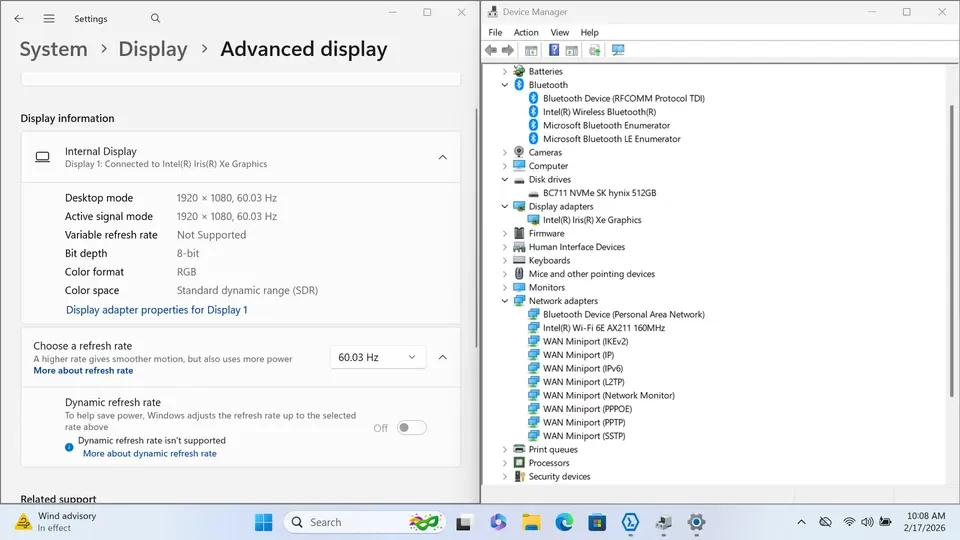Open the More about refresh rate link

[83, 371]
